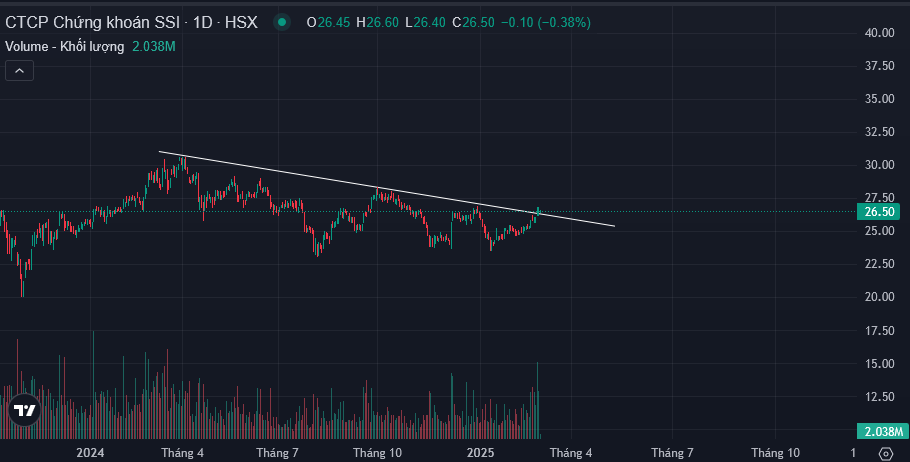Viewport: 910px width, 462px height.
Task: Click the Tháng 7 label right of 2025
Action: tap(672, 453)
